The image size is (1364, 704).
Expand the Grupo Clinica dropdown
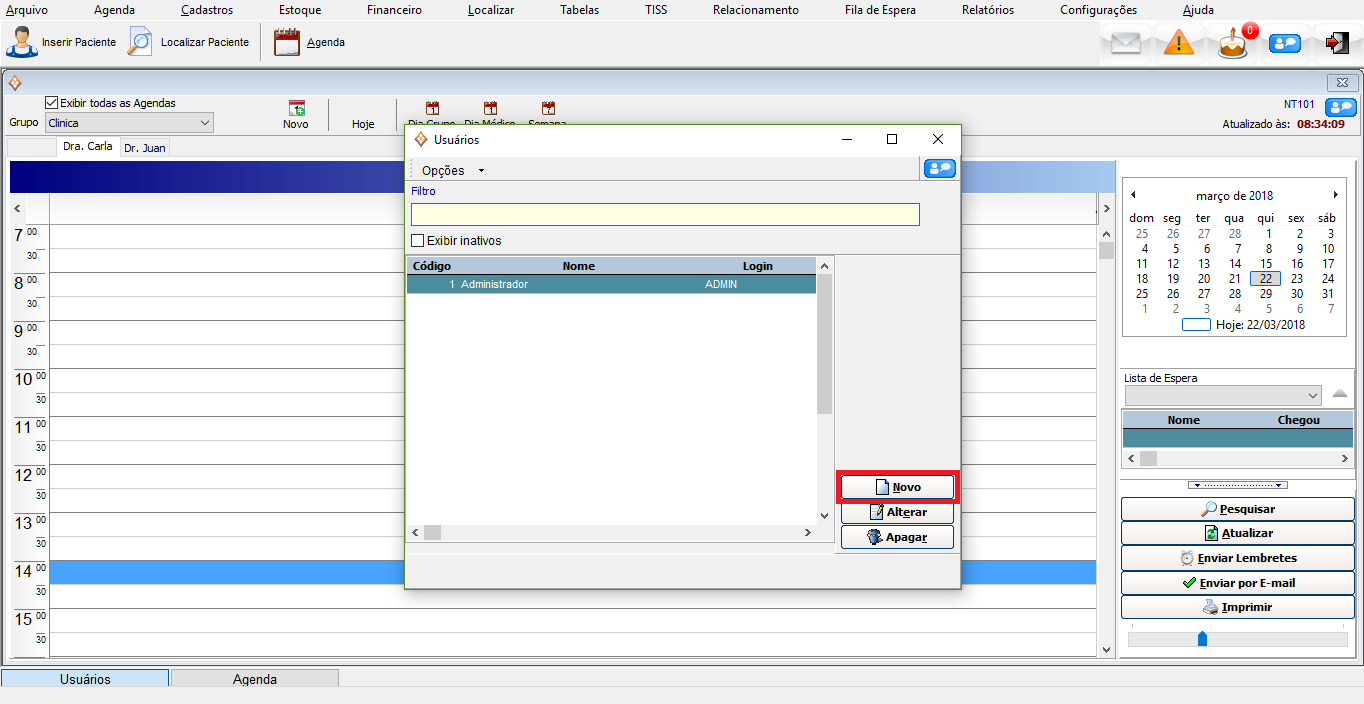pyautogui.click(x=204, y=123)
